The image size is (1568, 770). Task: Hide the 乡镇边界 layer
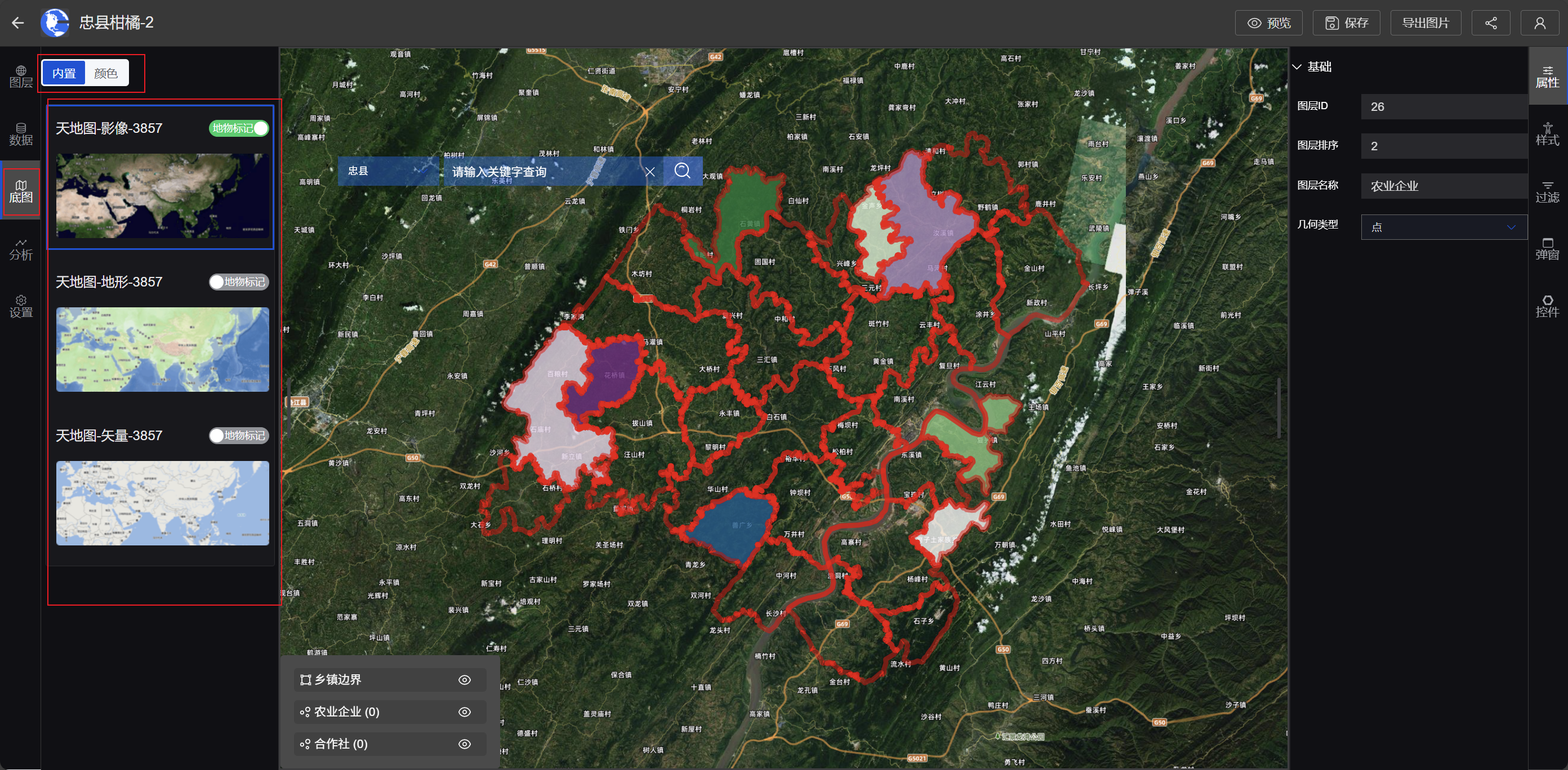(x=464, y=679)
